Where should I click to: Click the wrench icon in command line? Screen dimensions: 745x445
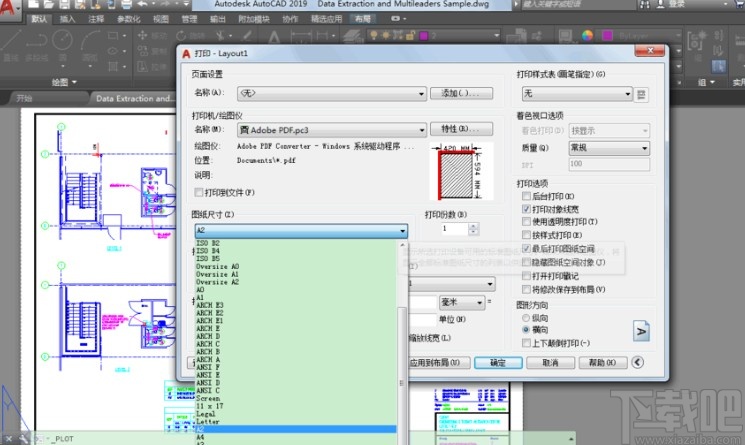23,439
